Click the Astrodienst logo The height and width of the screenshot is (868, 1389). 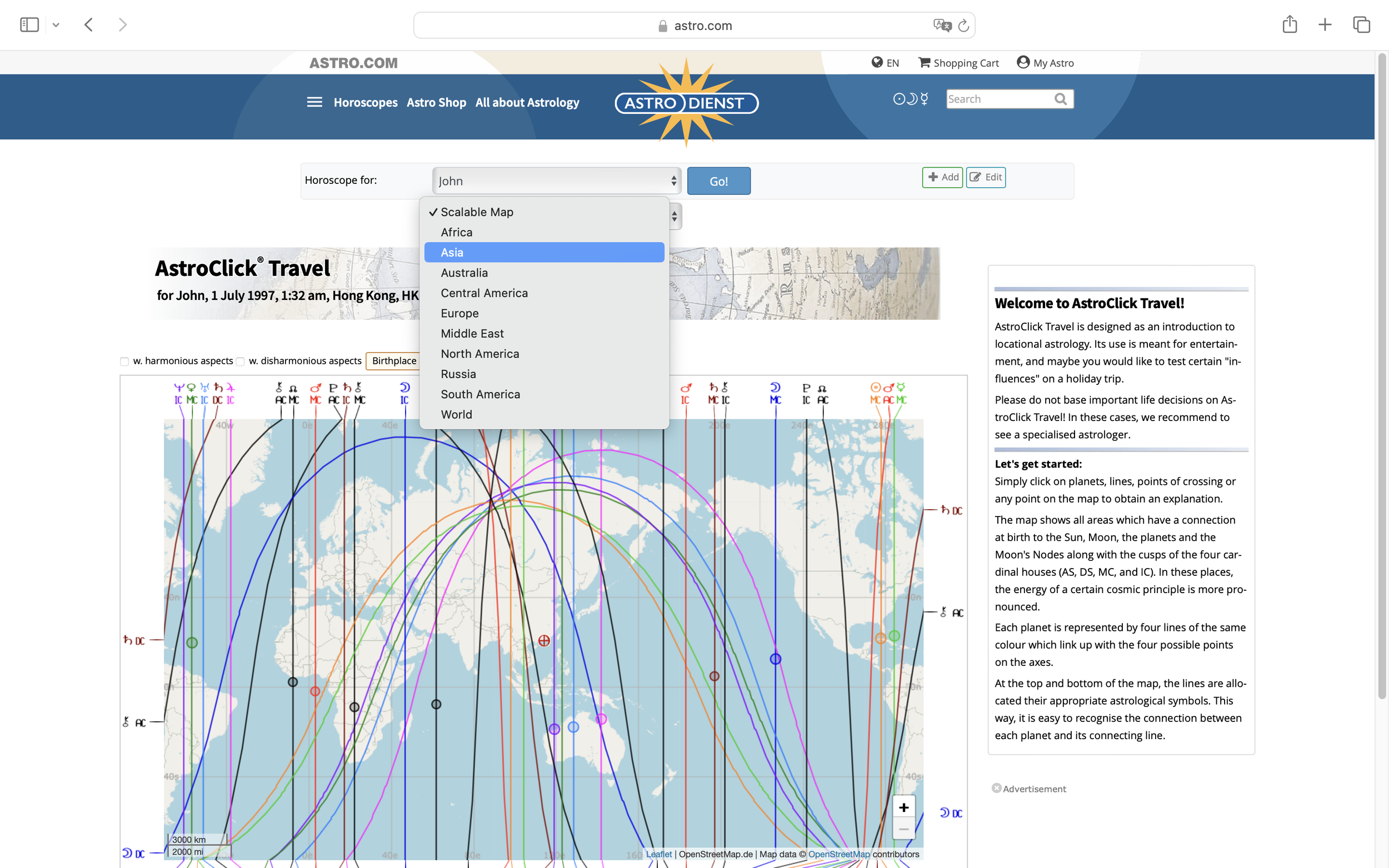click(x=687, y=103)
